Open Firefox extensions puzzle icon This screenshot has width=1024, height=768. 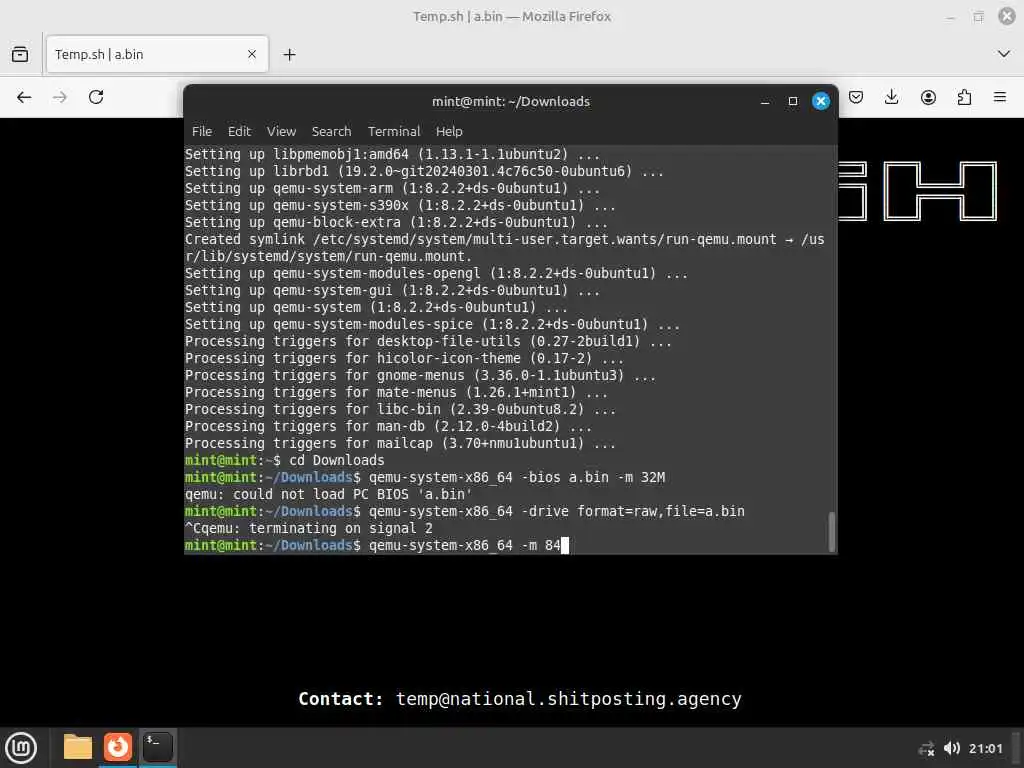[x=964, y=97]
